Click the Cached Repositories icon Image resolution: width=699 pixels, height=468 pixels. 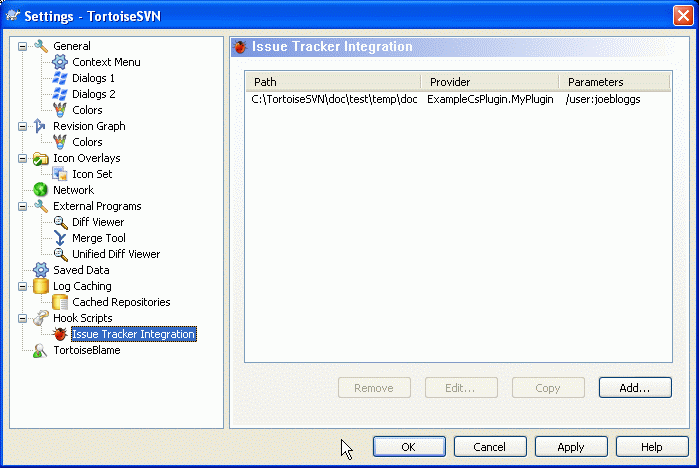coord(60,302)
